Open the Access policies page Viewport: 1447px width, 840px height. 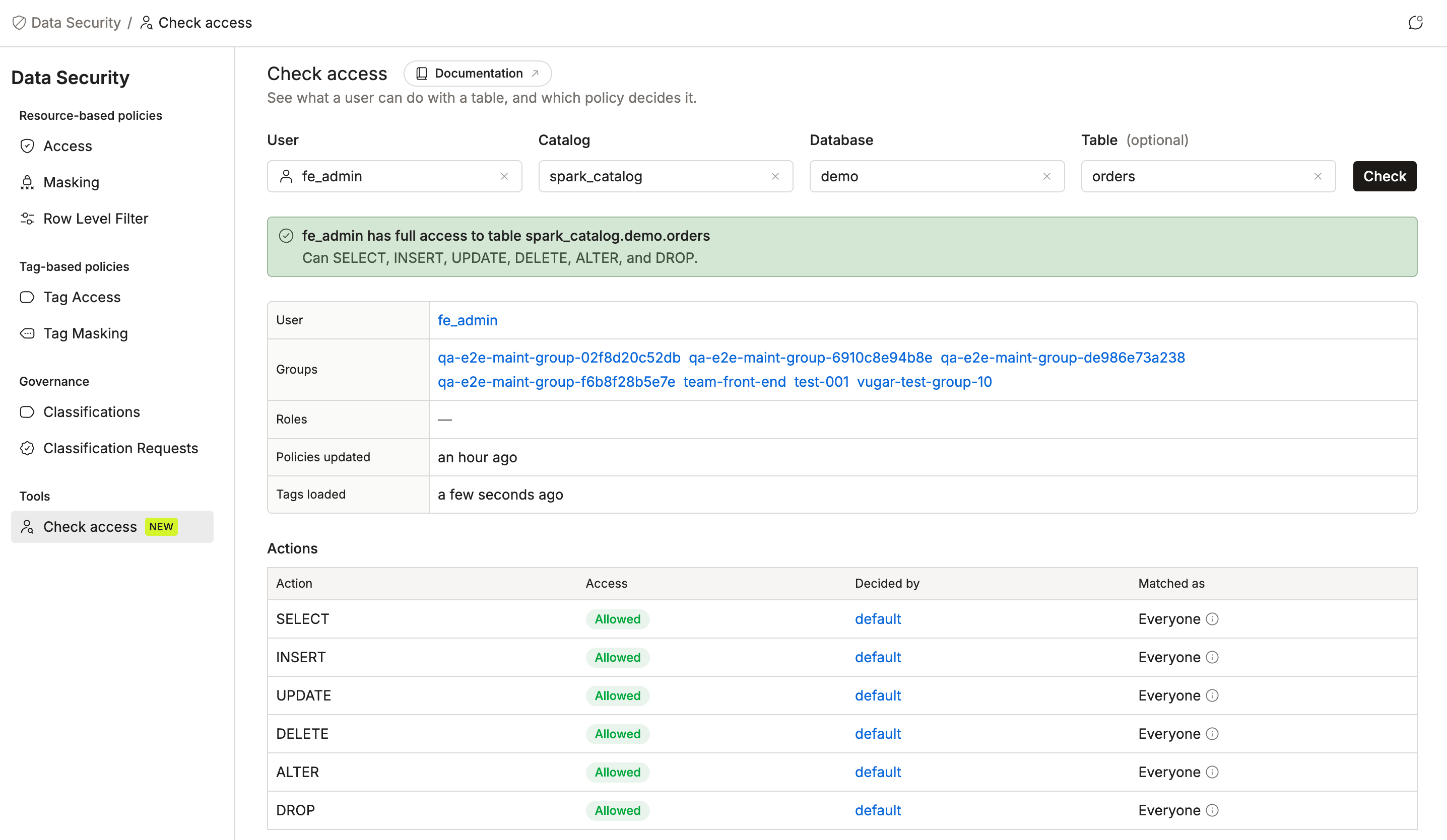(x=112, y=146)
